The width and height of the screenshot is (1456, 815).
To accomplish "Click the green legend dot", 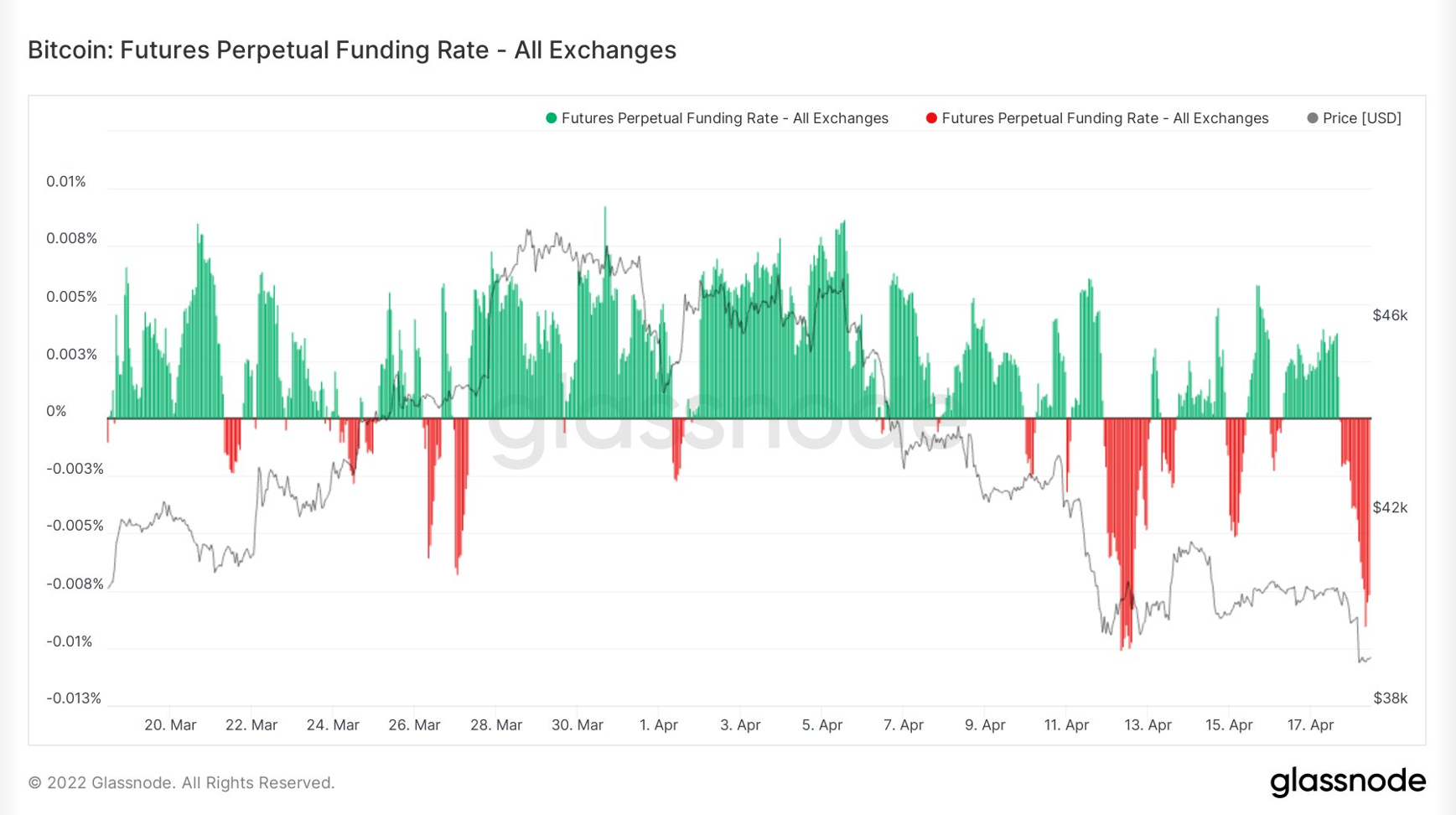I will coord(551,118).
